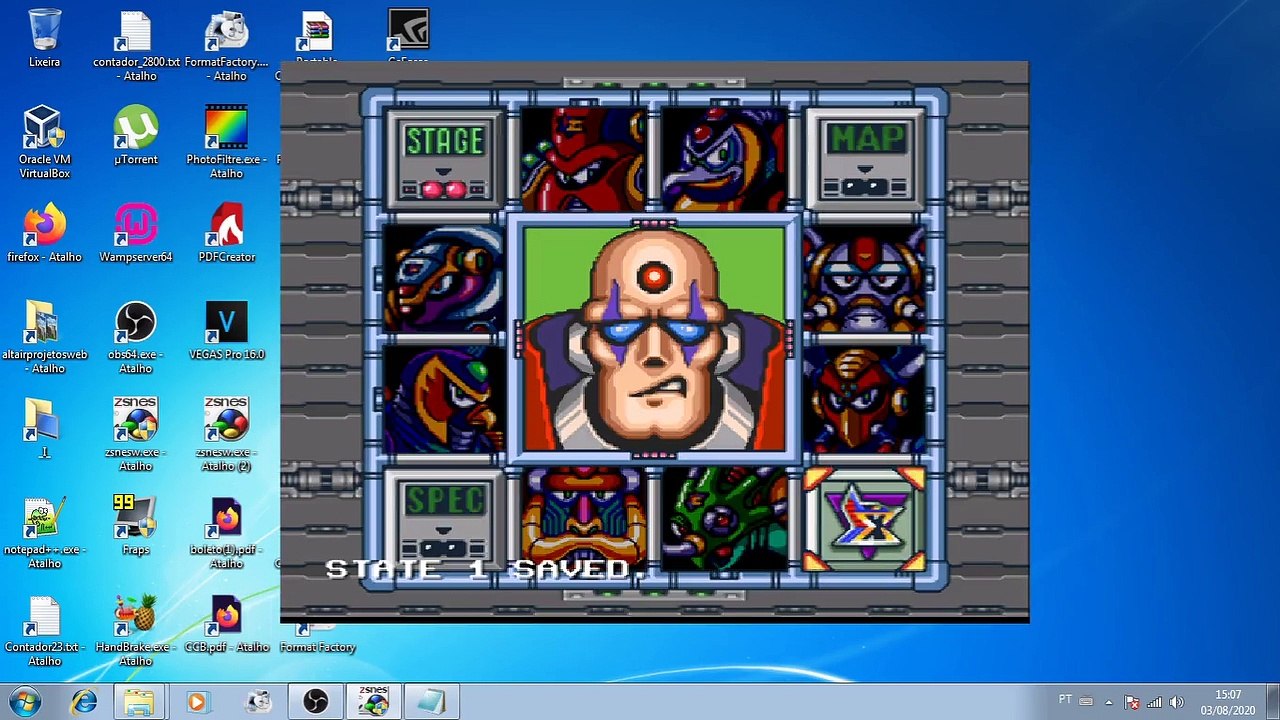Switch to ZSNES in the taskbar
Image resolution: width=1280 pixels, height=720 pixels.
[x=374, y=702]
